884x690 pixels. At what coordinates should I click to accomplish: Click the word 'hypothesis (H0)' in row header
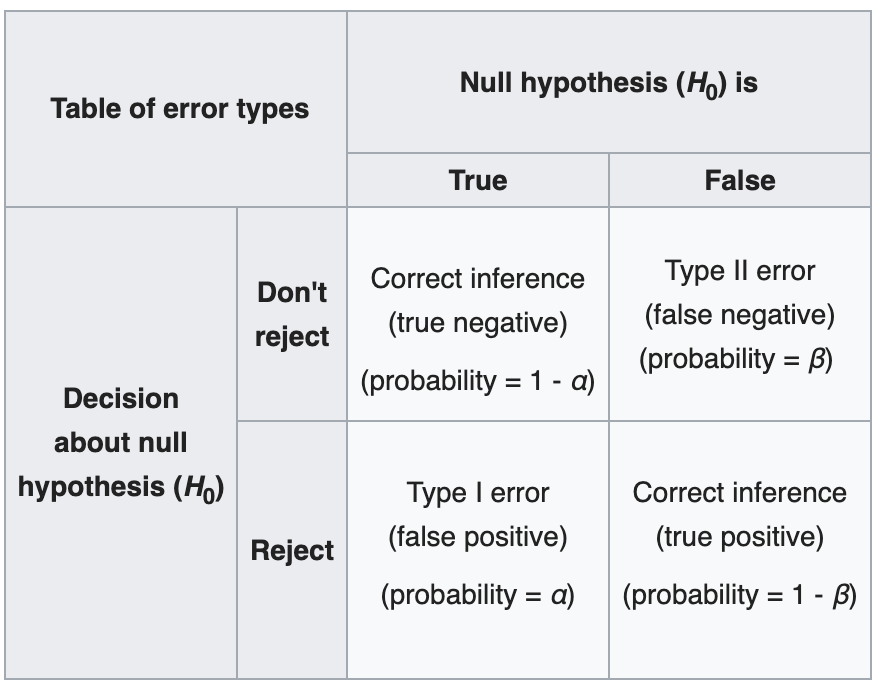pyautogui.click(x=121, y=488)
